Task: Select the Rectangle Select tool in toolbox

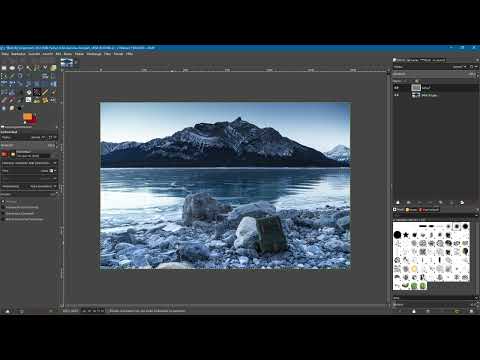Action: pyautogui.click(x=4, y=68)
